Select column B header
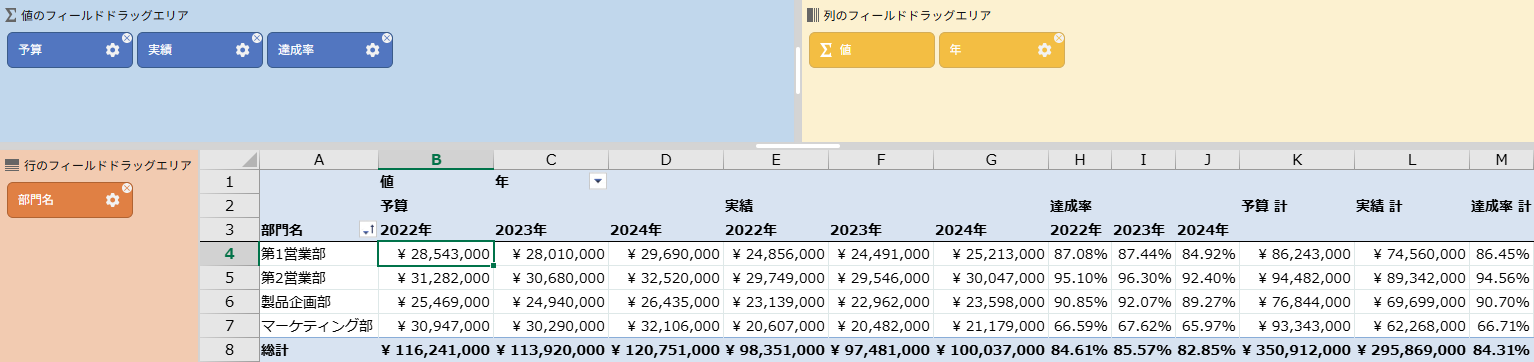Screen dimensions: 1534x362 436,160
